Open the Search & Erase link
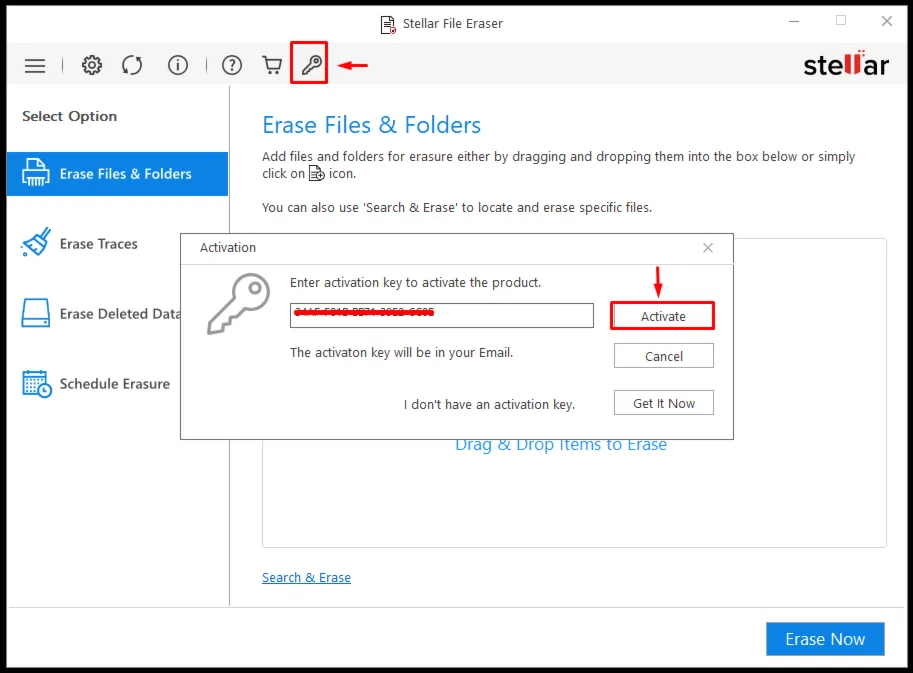The height and width of the screenshot is (673, 913). (x=306, y=578)
